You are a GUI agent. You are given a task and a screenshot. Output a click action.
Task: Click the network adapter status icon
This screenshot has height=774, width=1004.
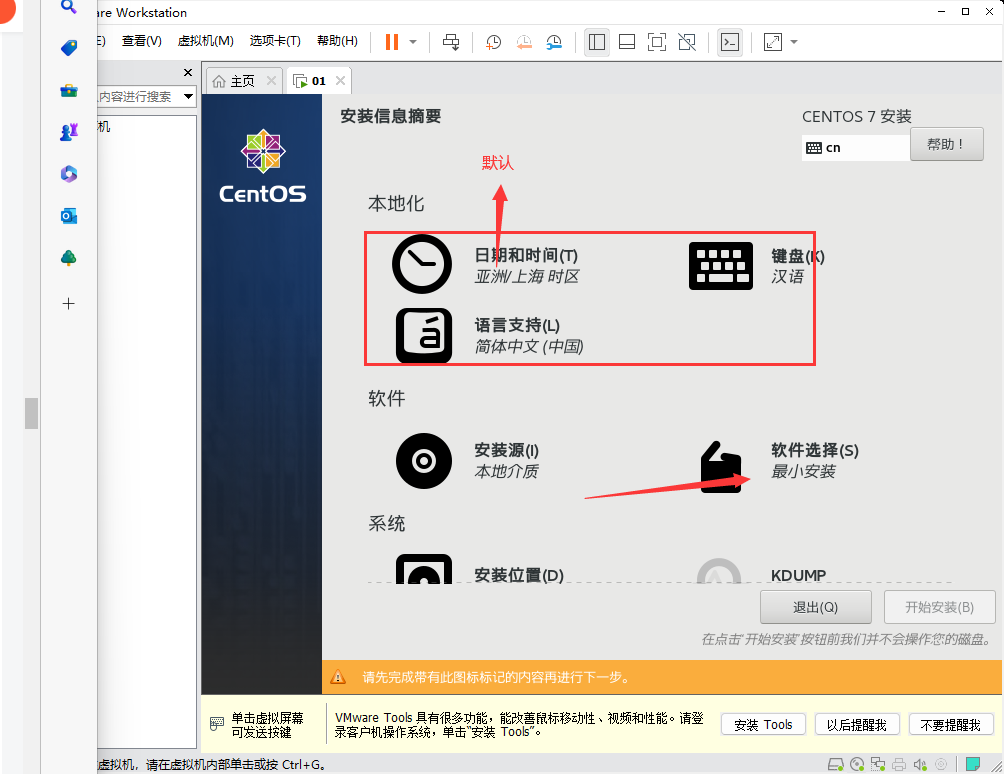878,764
